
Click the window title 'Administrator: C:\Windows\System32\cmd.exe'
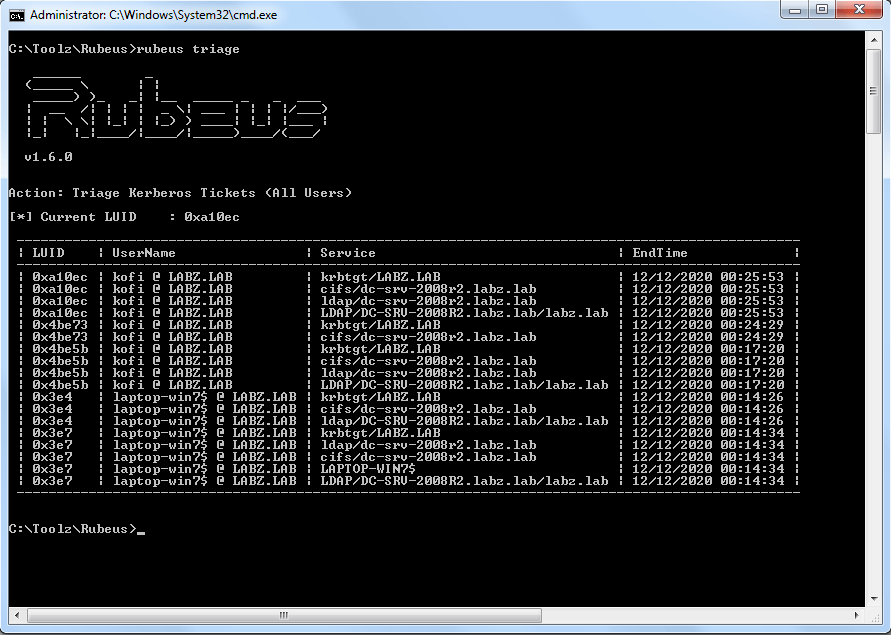coord(153,15)
